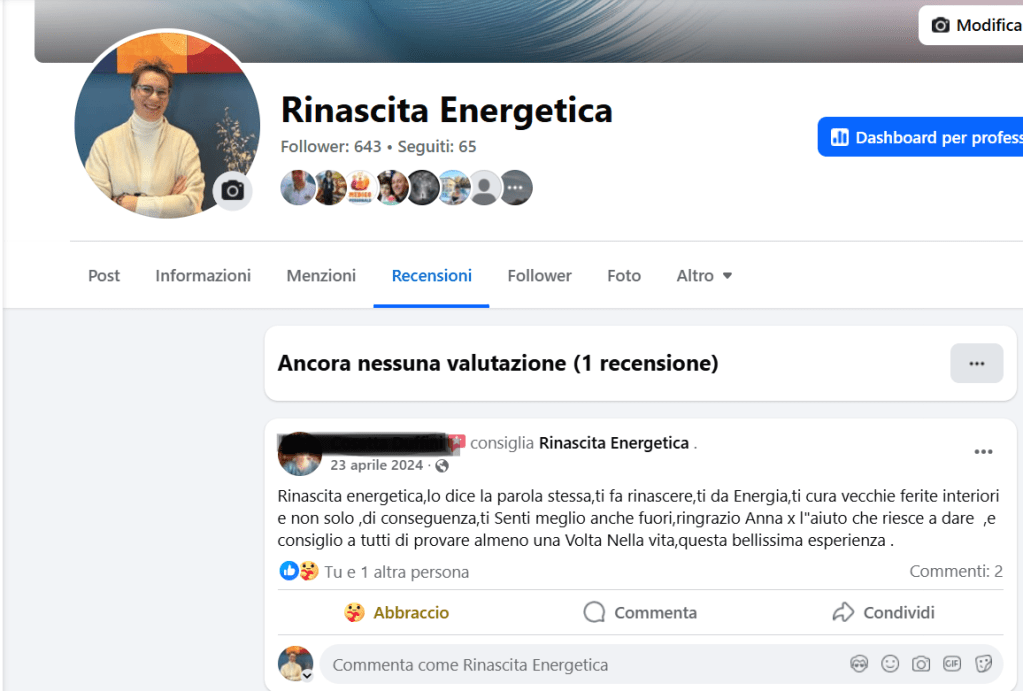Click the Commenta button
Image resolution: width=1023 pixels, height=691 pixels.
click(640, 613)
